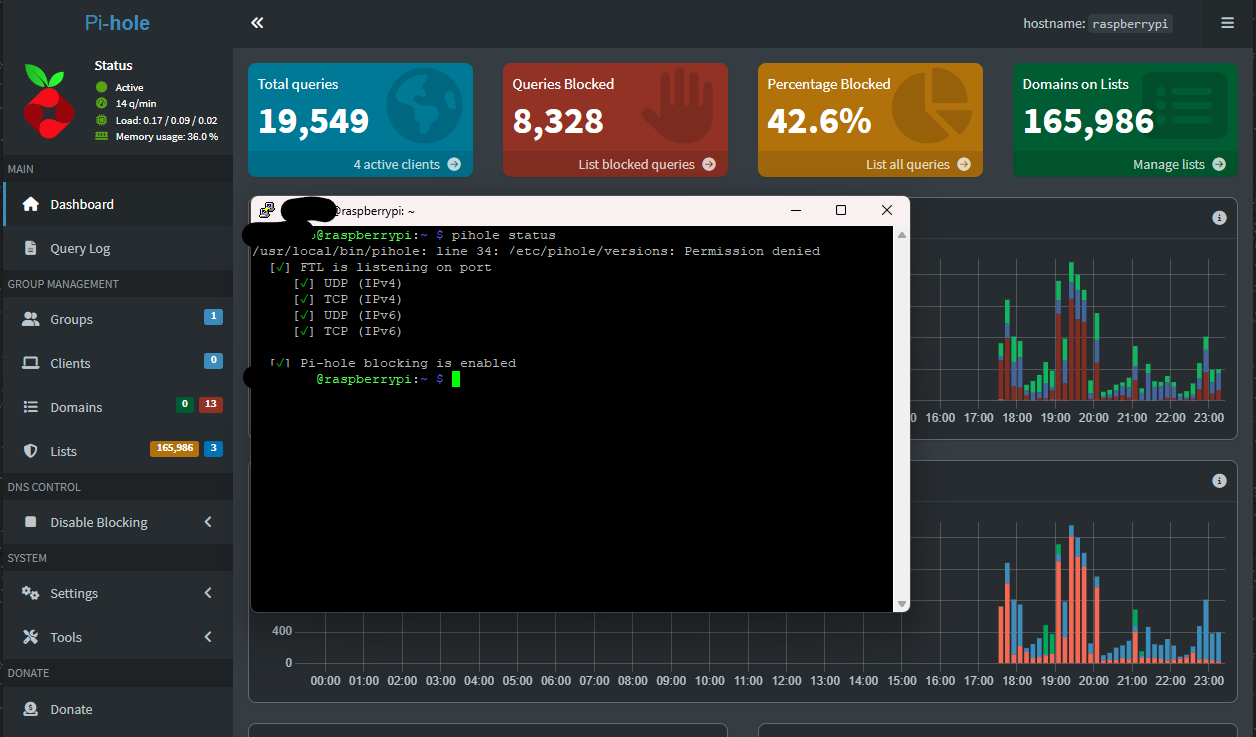1256x737 pixels.
Task: Click the Settings gears icon
Action: [x=31, y=593]
